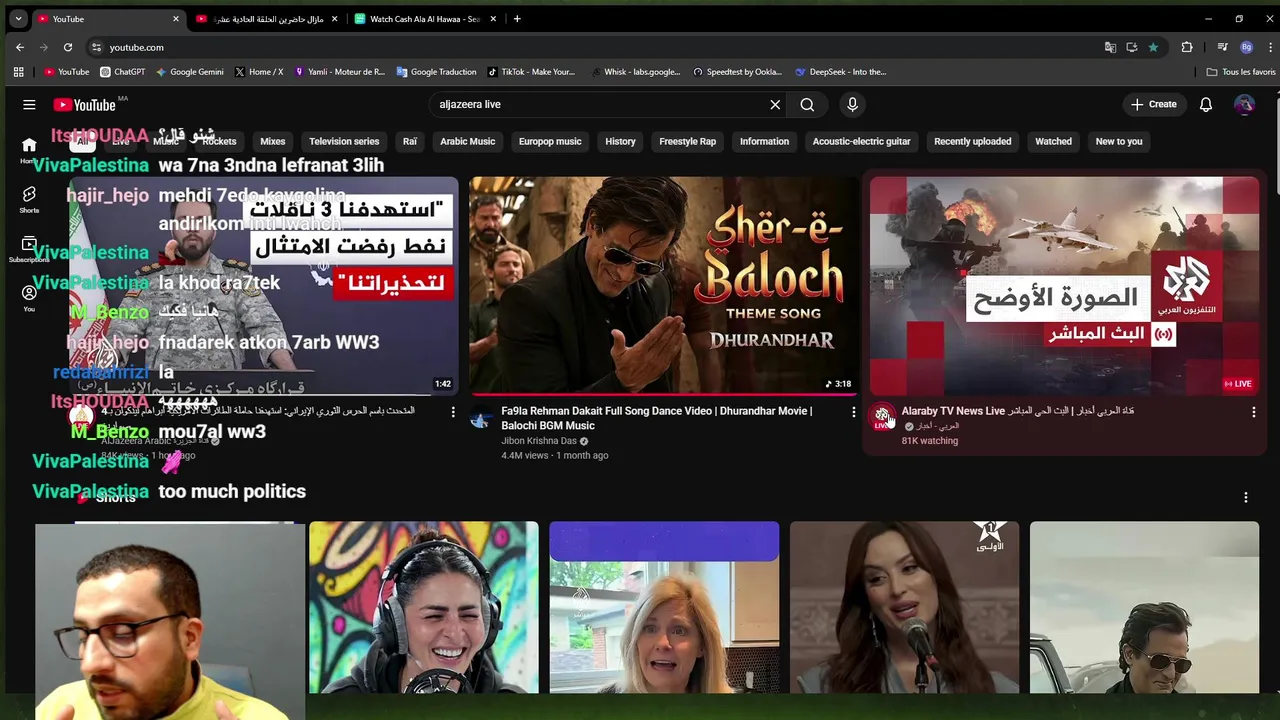Image resolution: width=1280 pixels, height=720 pixels.
Task: Open the Chrome profile avatar
Action: [1246, 47]
